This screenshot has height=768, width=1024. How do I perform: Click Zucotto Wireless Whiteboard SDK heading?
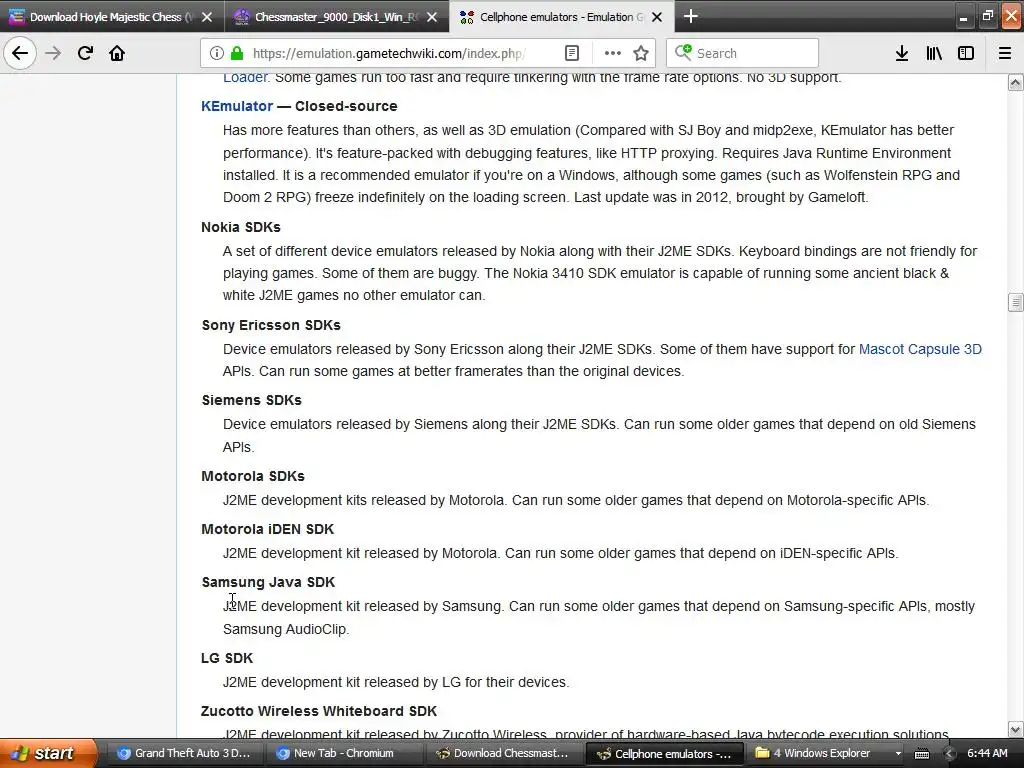[x=319, y=711]
